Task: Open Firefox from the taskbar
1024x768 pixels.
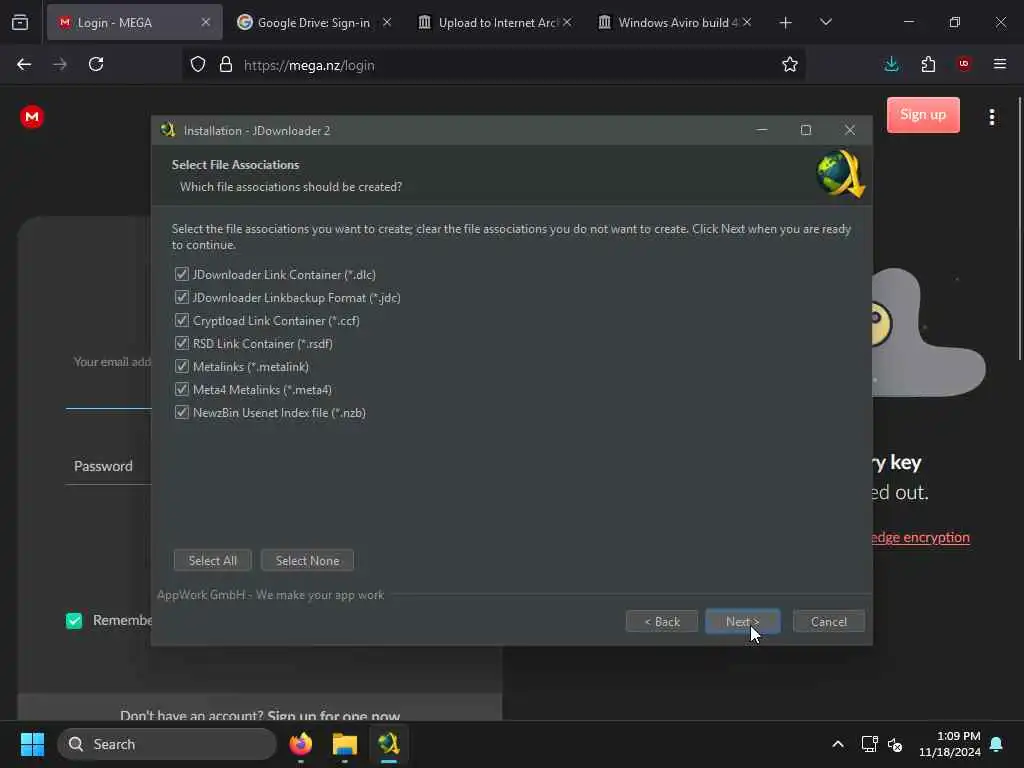Action: tap(300, 744)
